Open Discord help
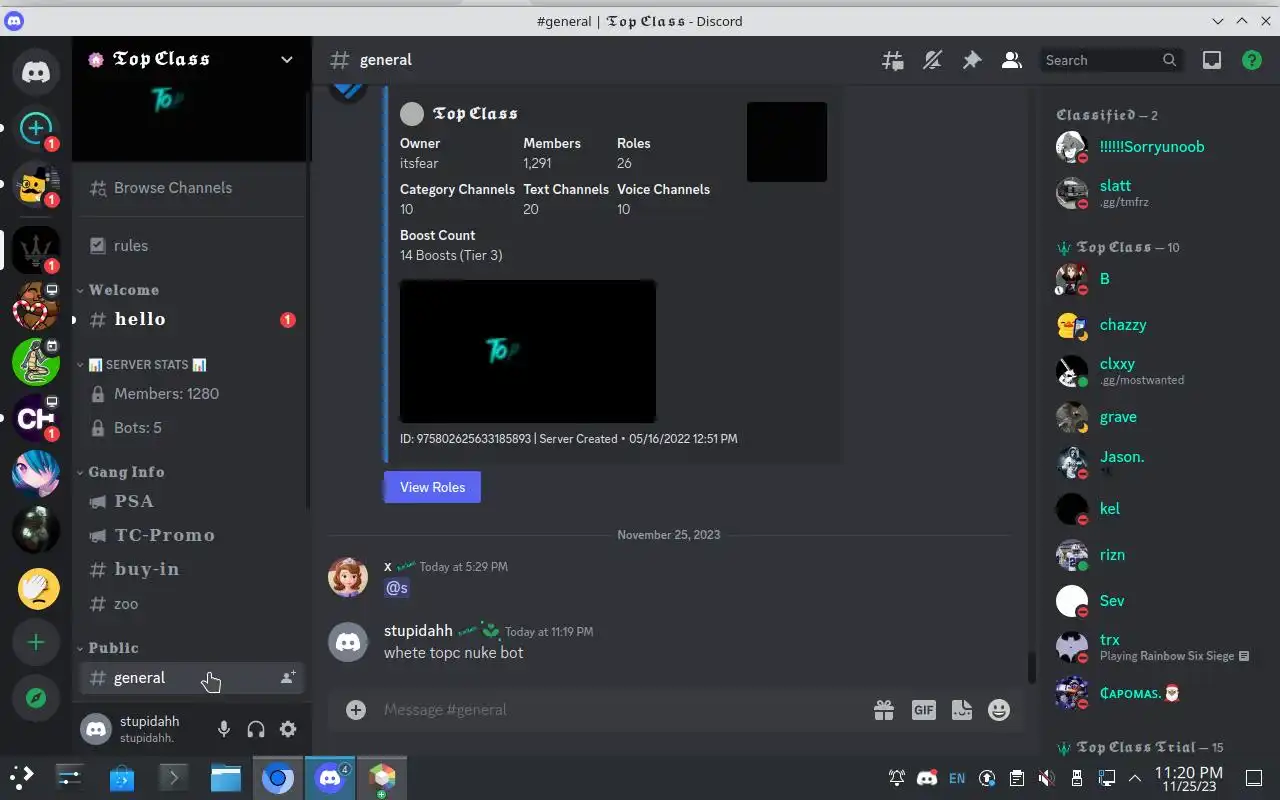Viewport: 1280px width, 800px height. pyautogui.click(x=1251, y=60)
